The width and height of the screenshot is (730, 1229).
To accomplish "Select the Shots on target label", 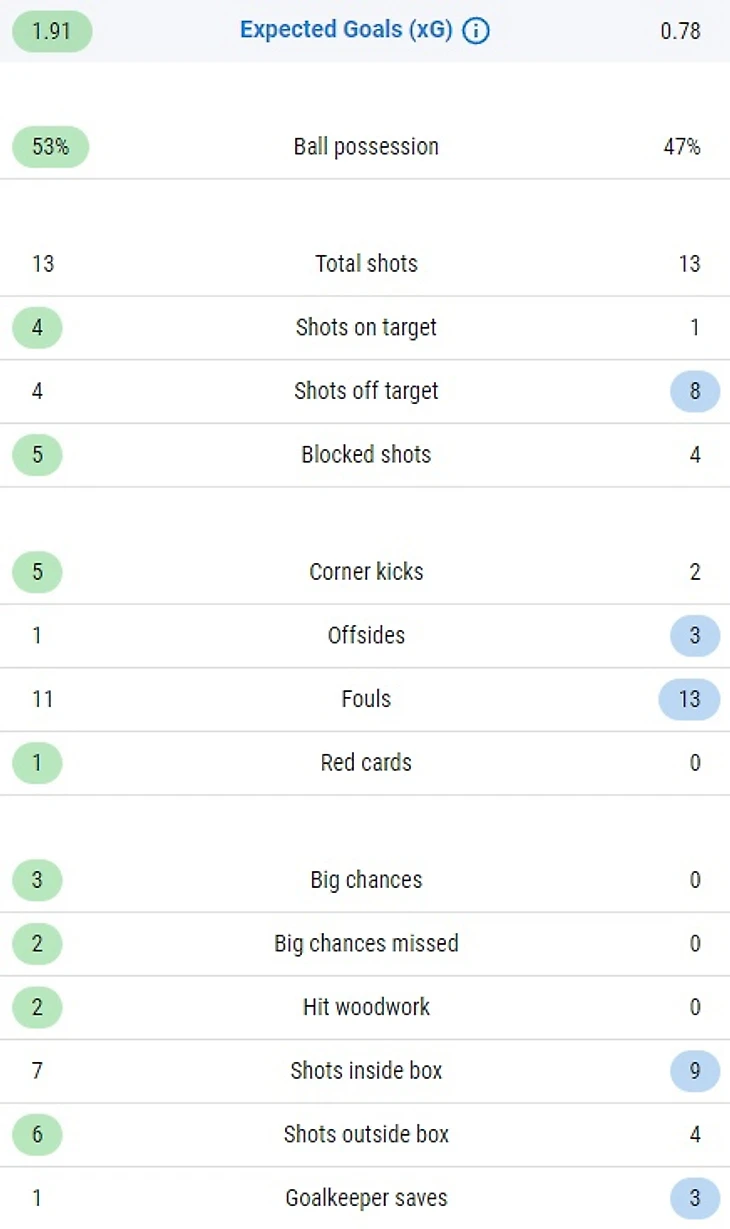I will click(366, 328).
